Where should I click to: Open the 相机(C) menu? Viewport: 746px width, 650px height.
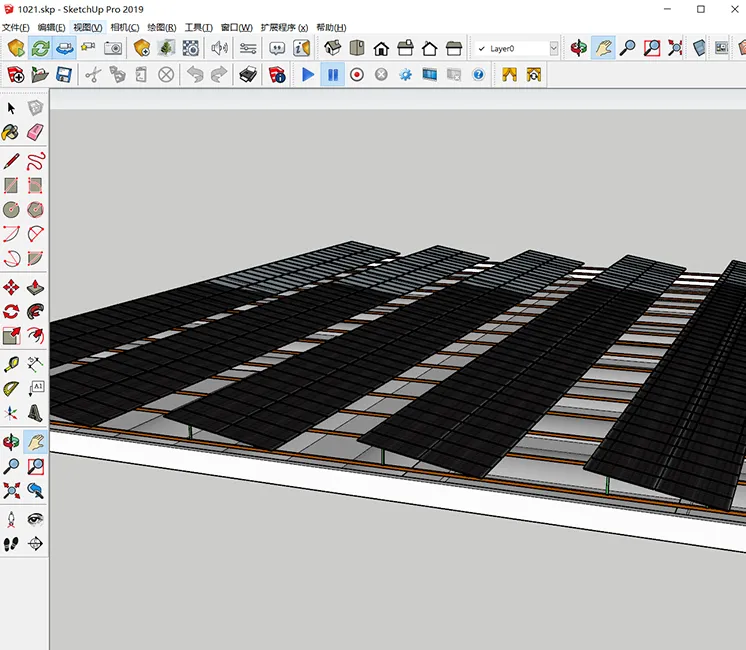point(124,27)
